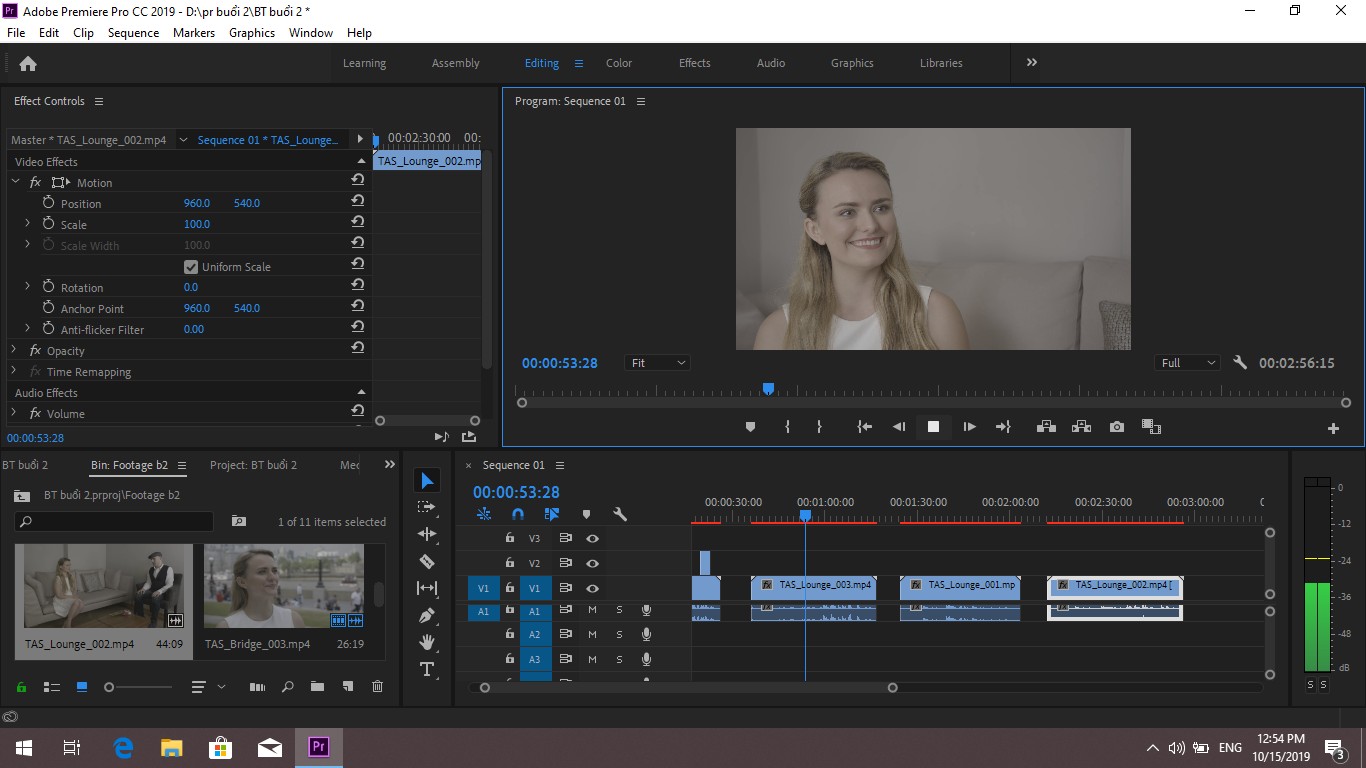
Task: Select the TAS_Bridge_003.mp4 thumbnail
Action: click(x=284, y=587)
